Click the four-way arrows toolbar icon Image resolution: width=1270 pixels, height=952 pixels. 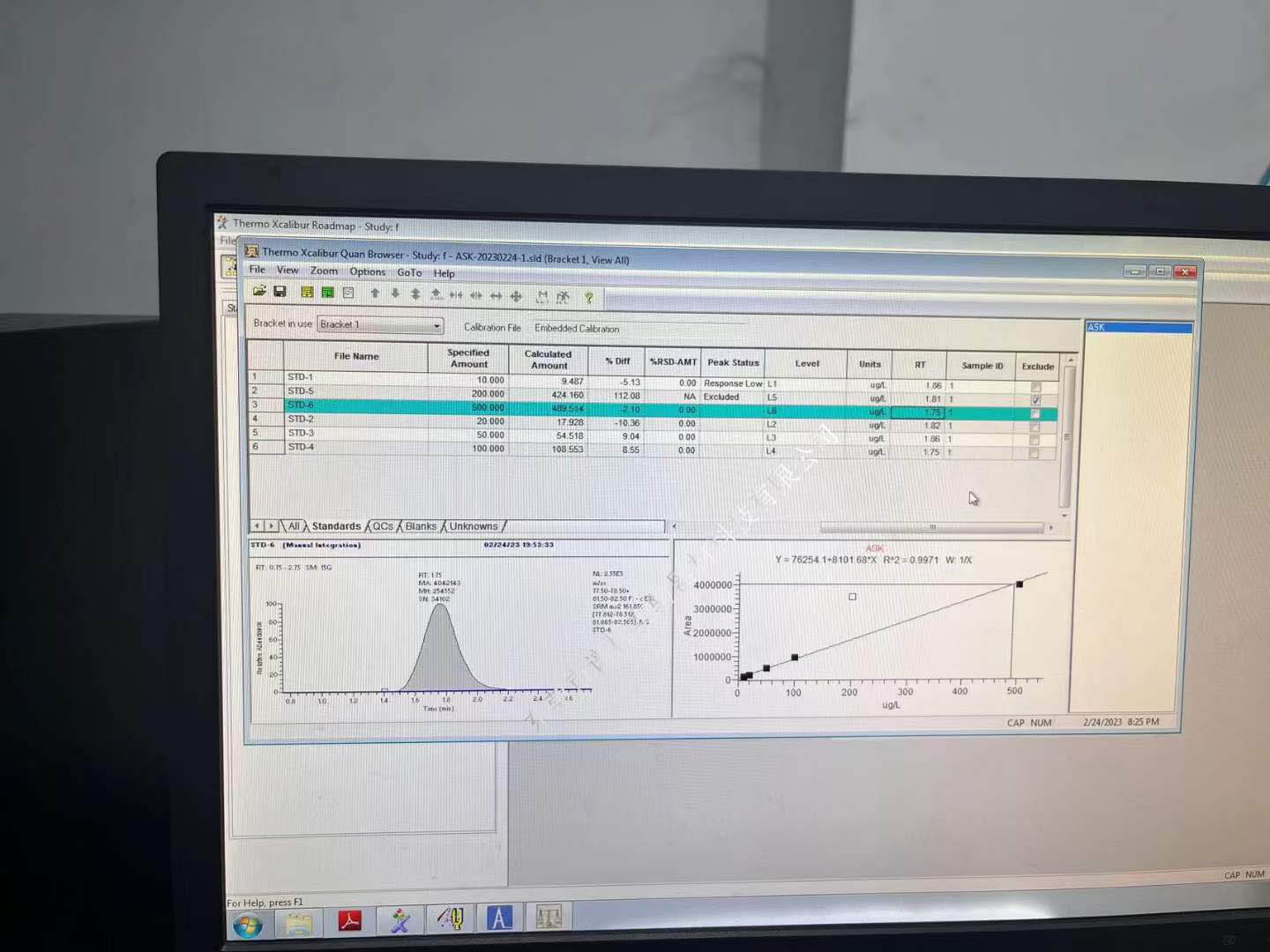click(x=516, y=297)
